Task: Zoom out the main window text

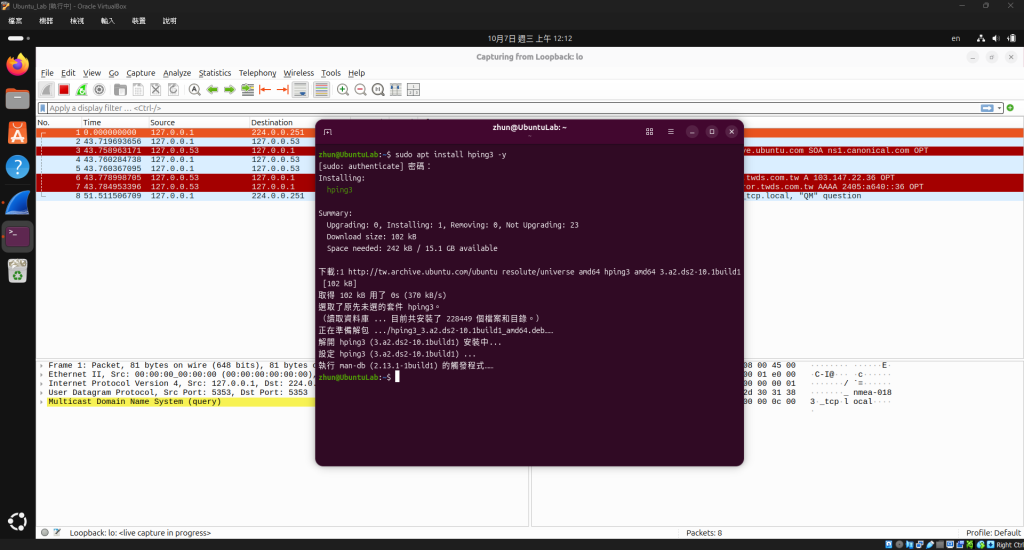Action: click(360, 89)
